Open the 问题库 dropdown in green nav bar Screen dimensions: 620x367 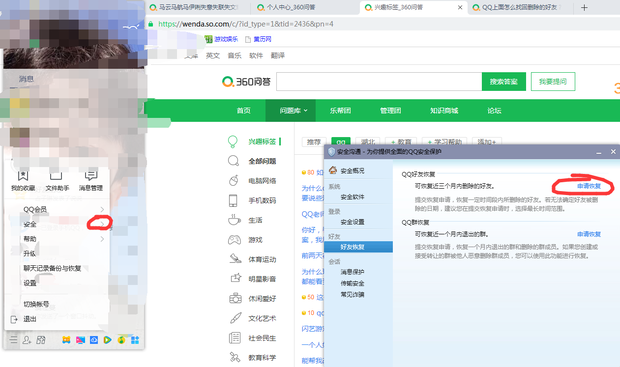point(291,111)
